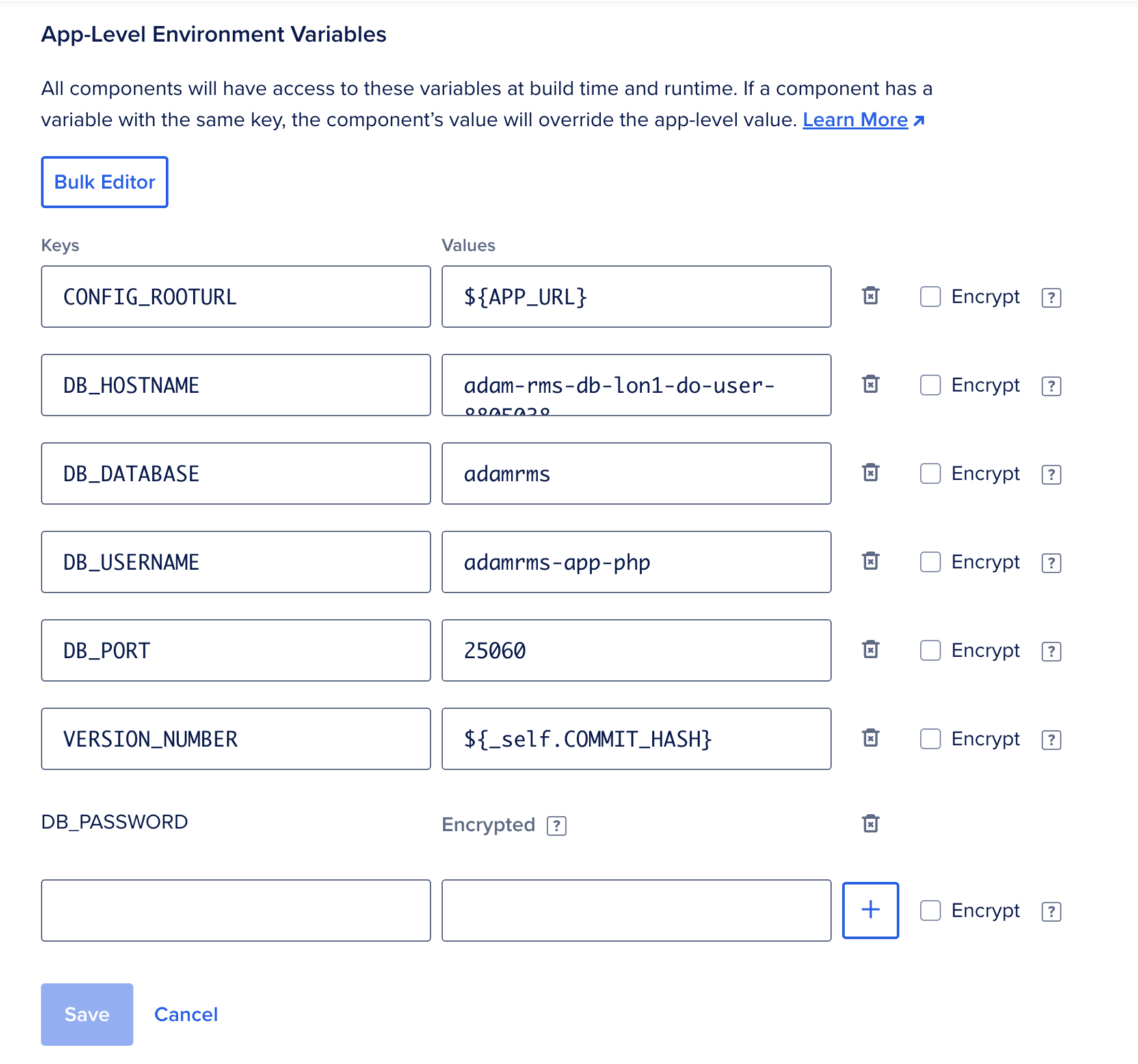1138x1064 pixels.
Task: Open the Bulk Editor
Action: (104, 182)
